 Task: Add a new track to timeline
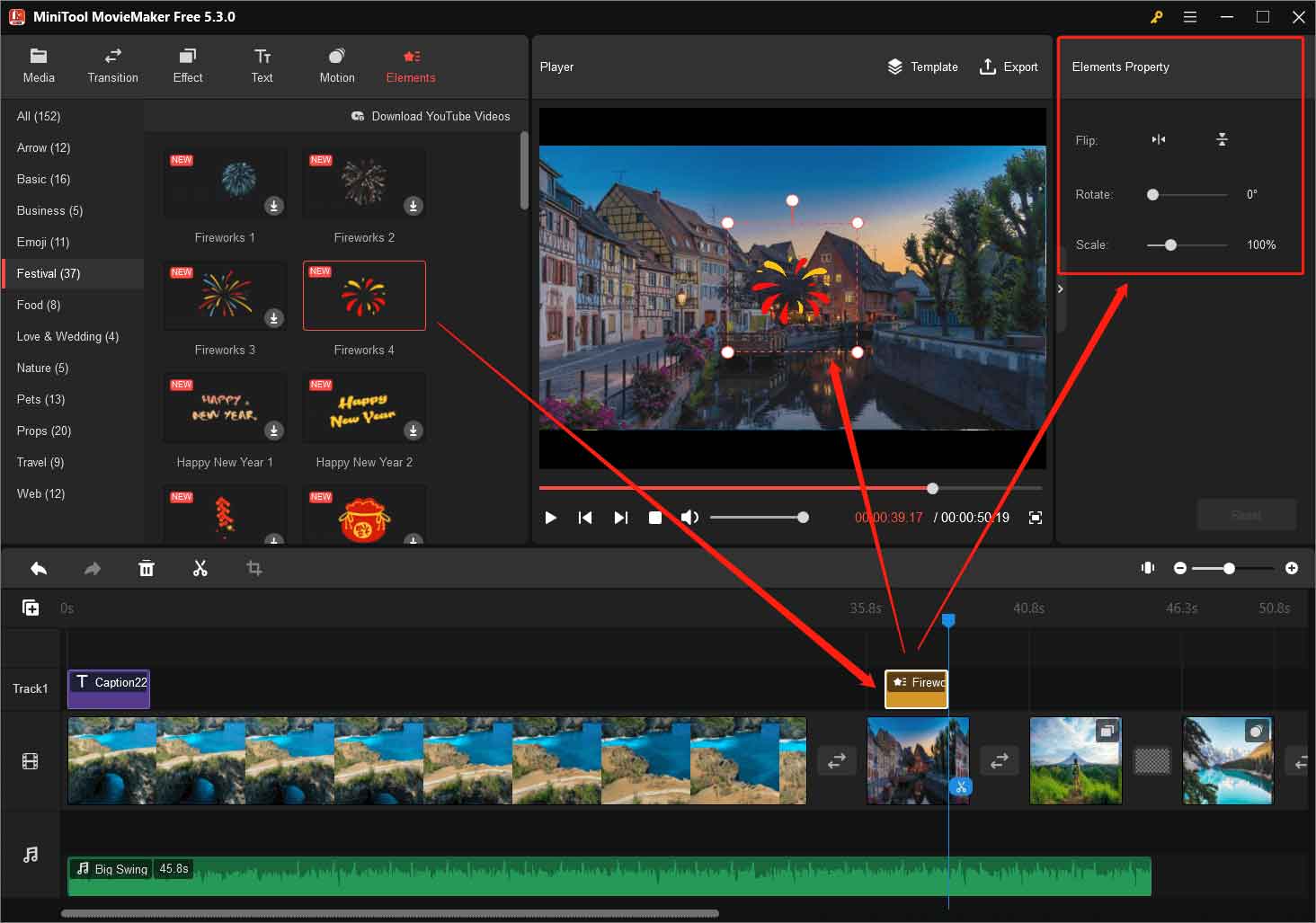[31, 608]
